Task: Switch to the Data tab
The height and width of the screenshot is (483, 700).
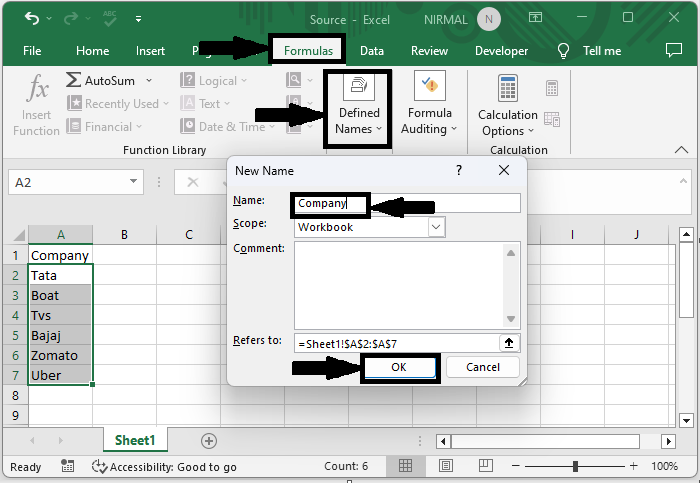Action: [x=372, y=51]
